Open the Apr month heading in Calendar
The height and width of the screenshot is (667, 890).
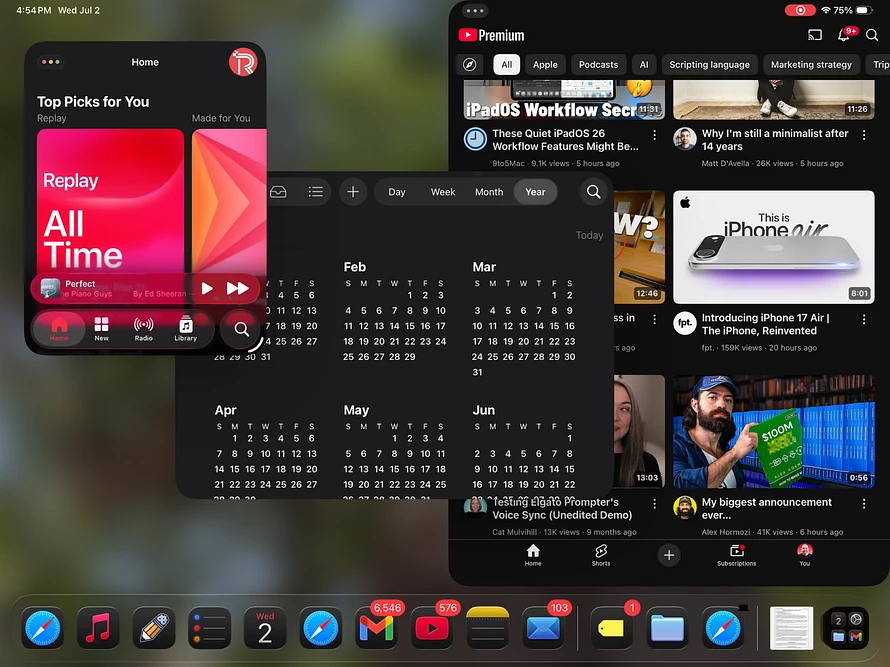(225, 410)
